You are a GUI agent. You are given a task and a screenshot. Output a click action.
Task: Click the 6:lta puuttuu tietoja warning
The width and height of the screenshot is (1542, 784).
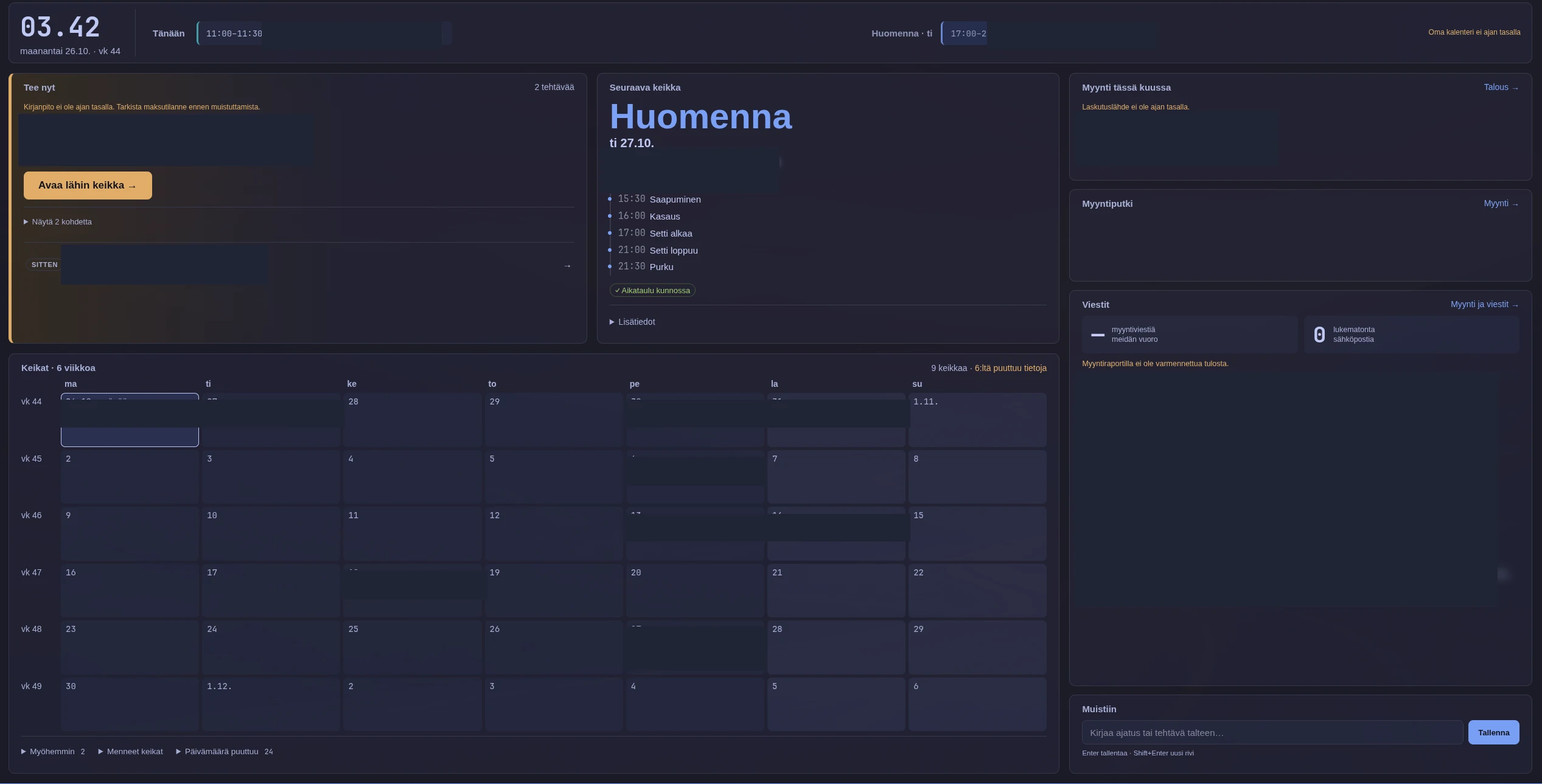coord(1011,368)
